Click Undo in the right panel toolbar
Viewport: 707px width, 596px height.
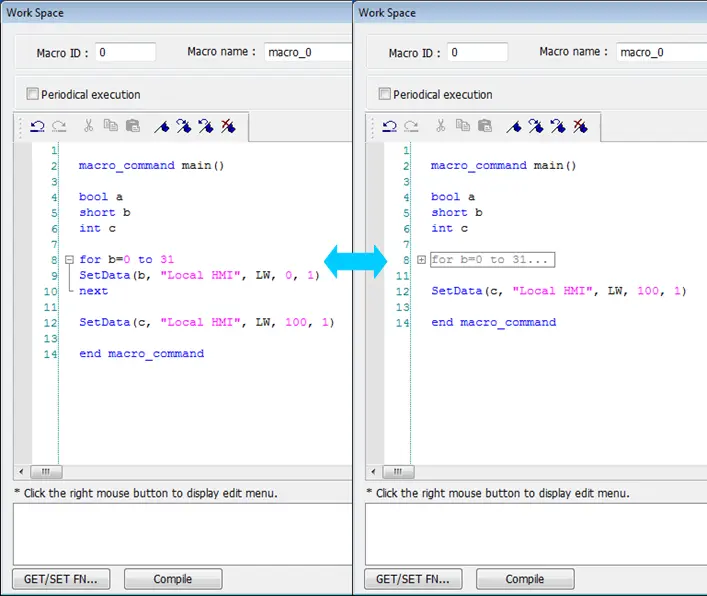point(390,126)
